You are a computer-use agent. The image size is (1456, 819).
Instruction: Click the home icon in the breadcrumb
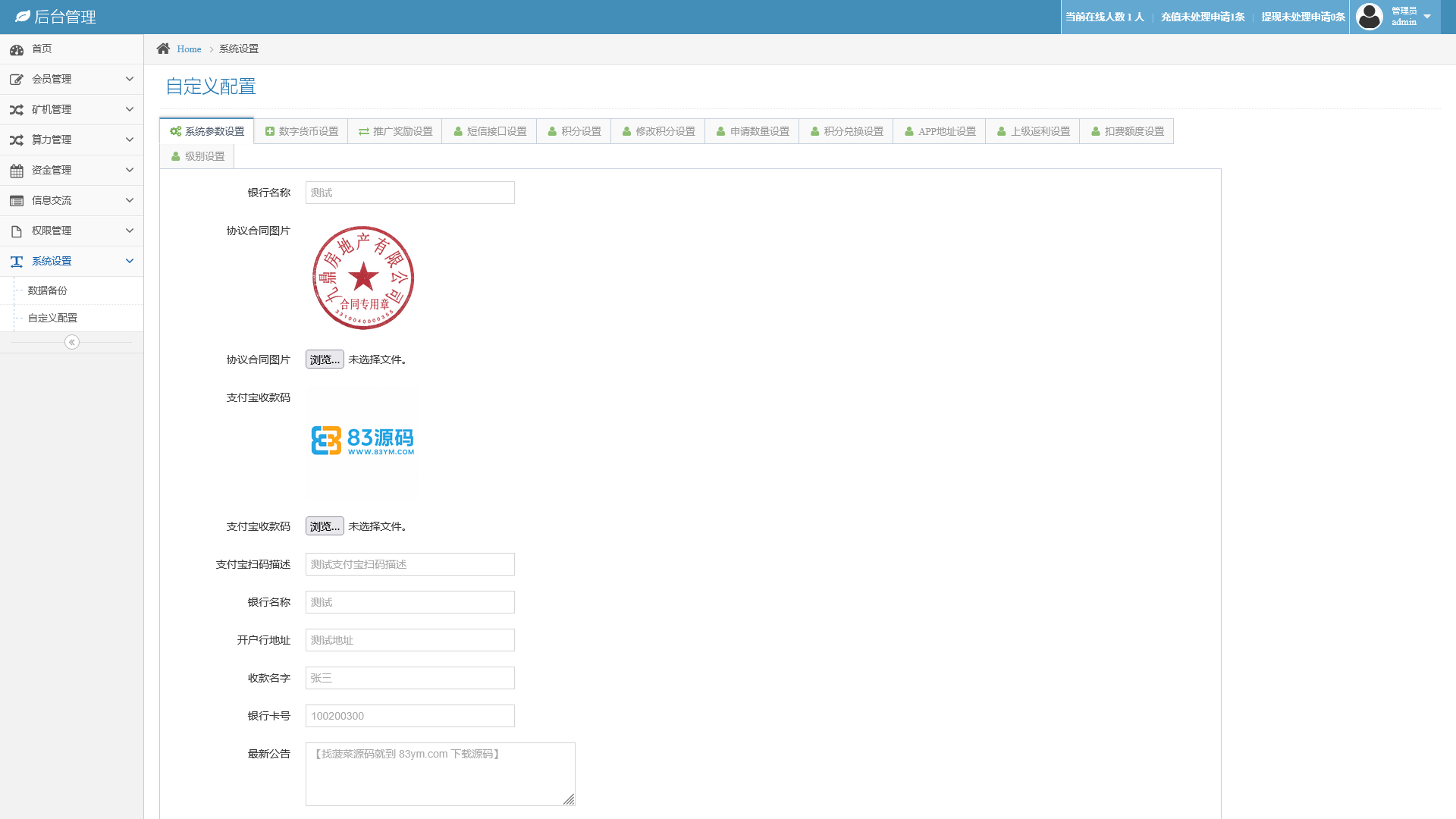pyautogui.click(x=163, y=49)
